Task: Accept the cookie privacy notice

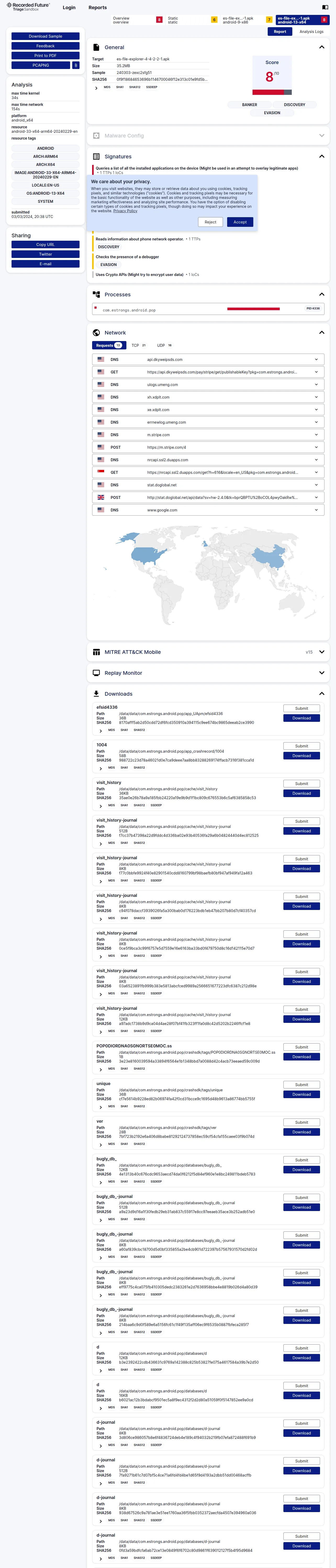Action: [x=240, y=222]
